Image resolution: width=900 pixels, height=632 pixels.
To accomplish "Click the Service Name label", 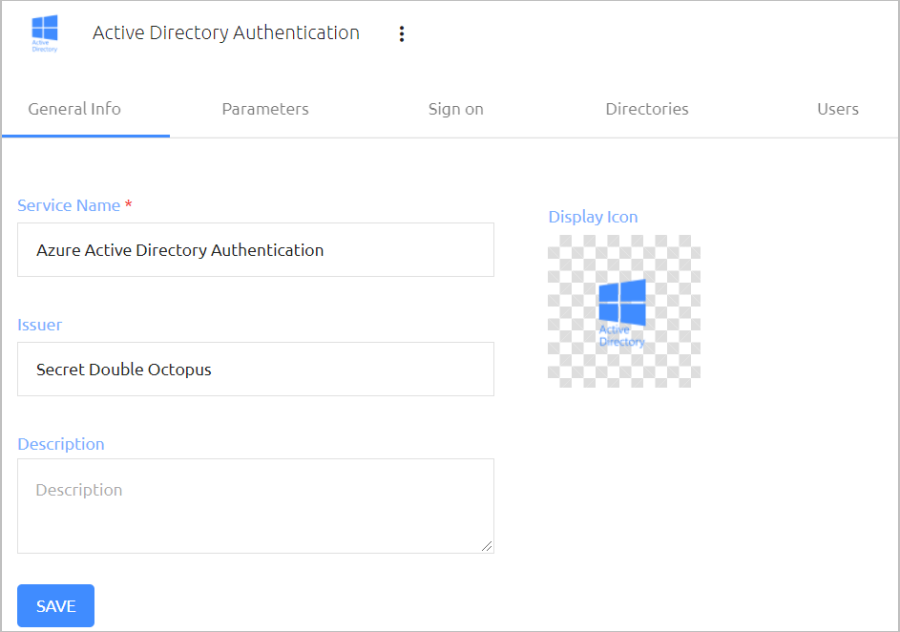I will (x=69, y=206).
